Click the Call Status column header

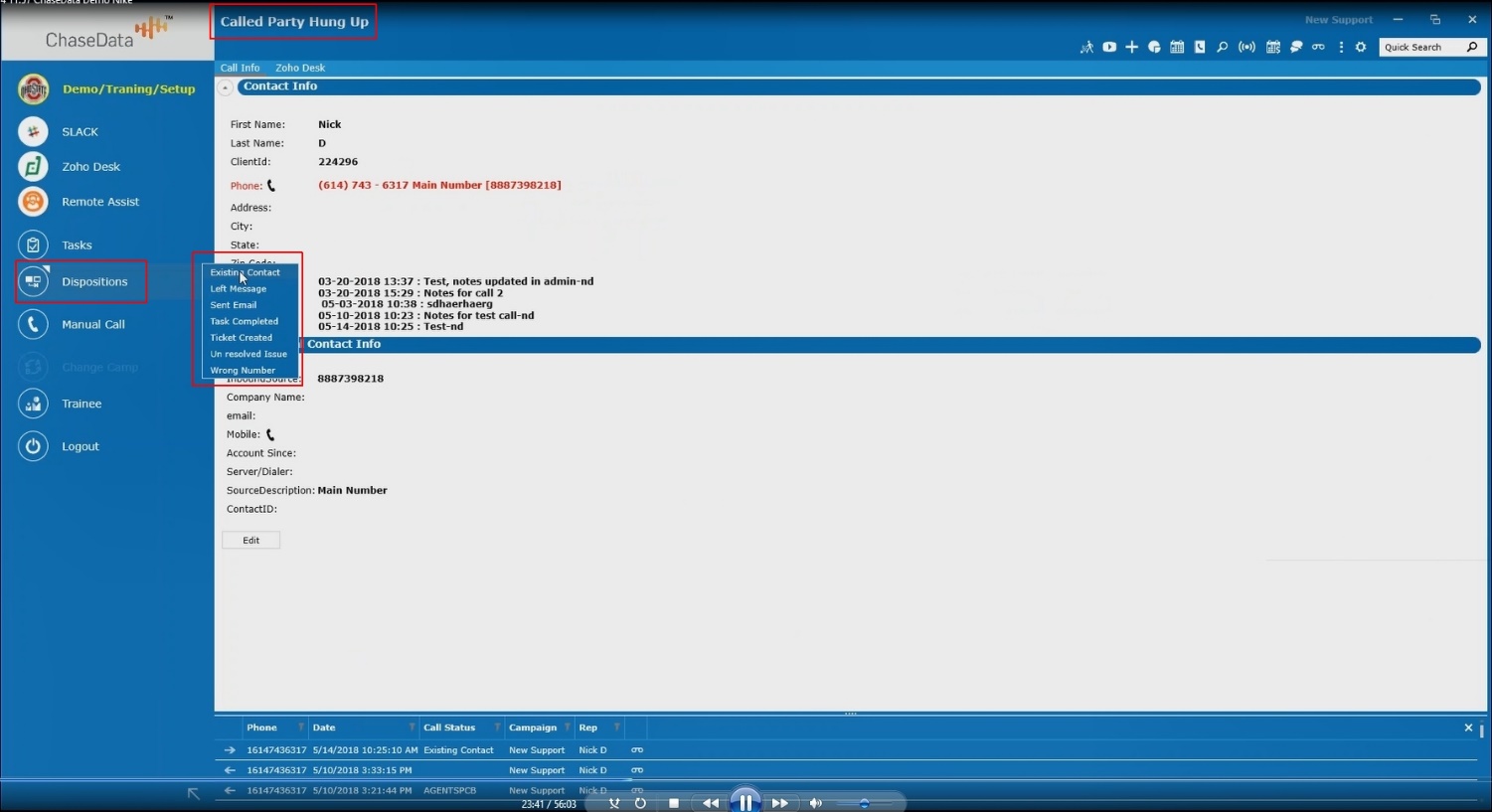click(x=449, y=728)
